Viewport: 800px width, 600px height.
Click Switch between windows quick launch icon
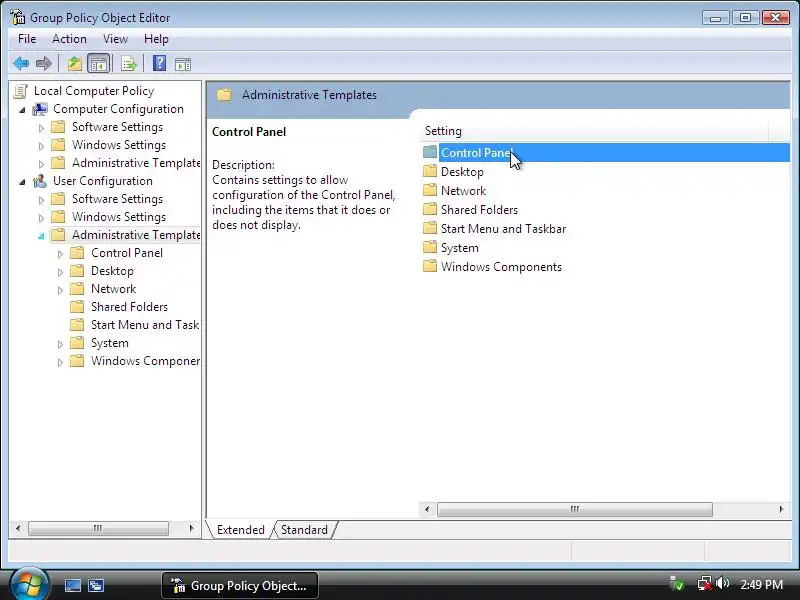(96, 585)
